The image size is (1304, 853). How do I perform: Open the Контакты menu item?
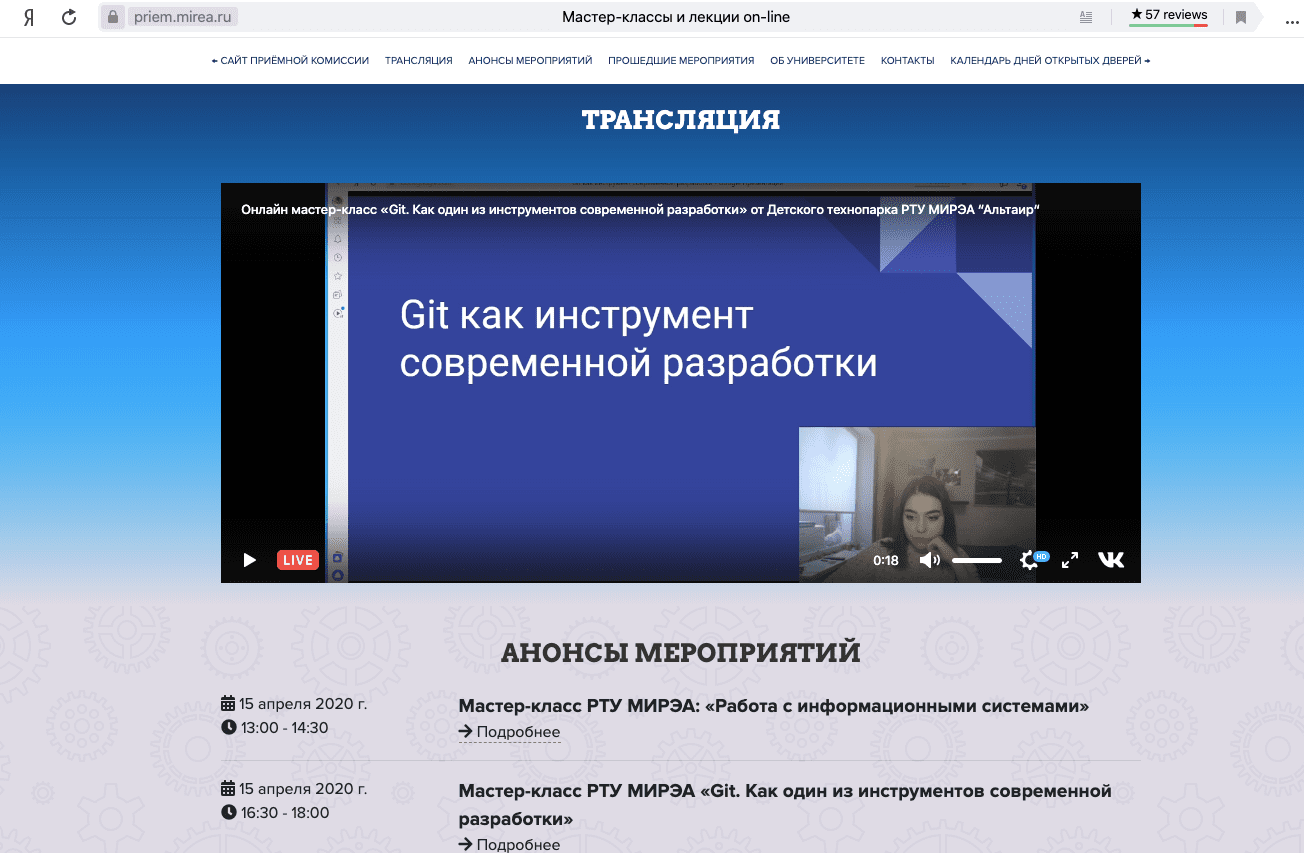tap(907, 61)
